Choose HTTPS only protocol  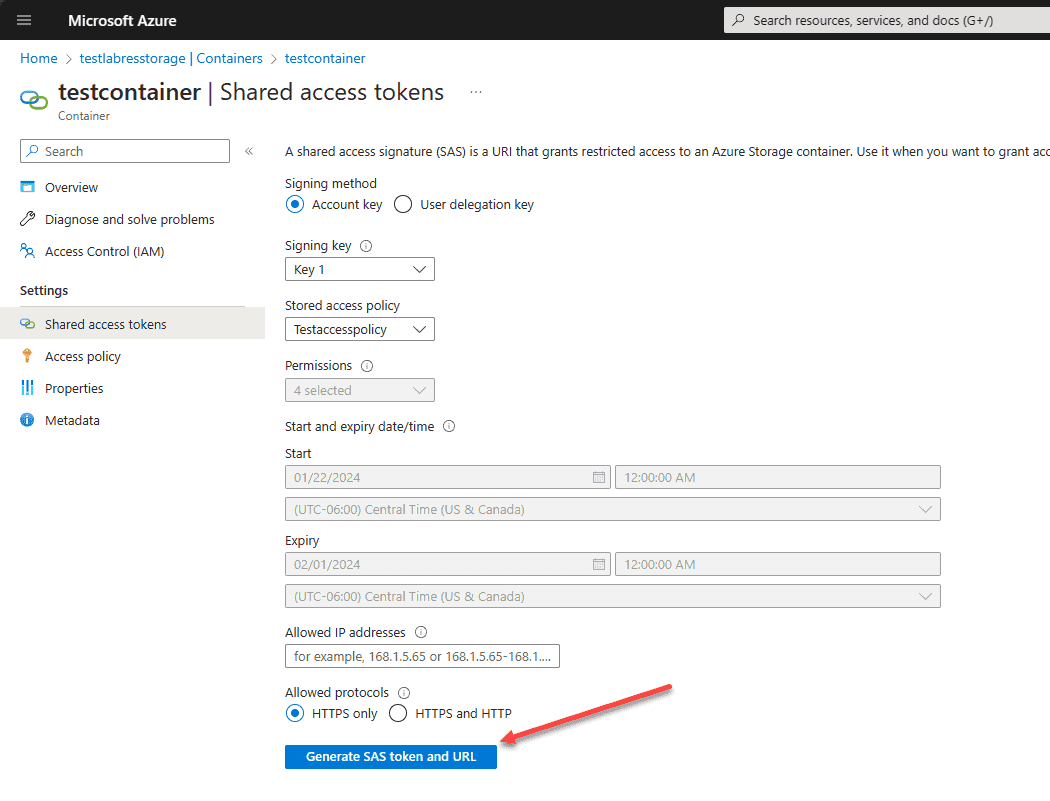tap(295, 713)
